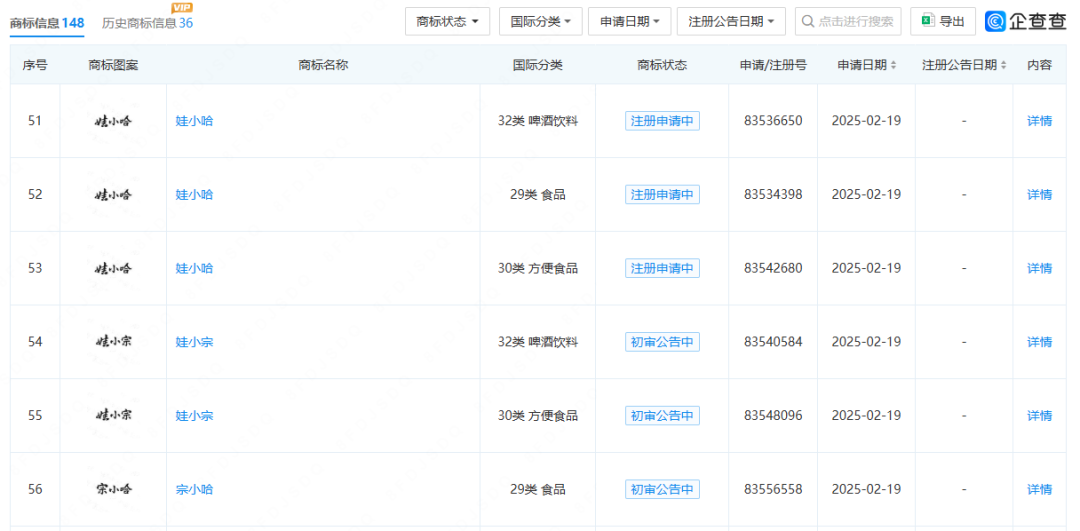Click 导出 export button
This screenshot has height=531, width=1080.
click(x=943, y=21)
